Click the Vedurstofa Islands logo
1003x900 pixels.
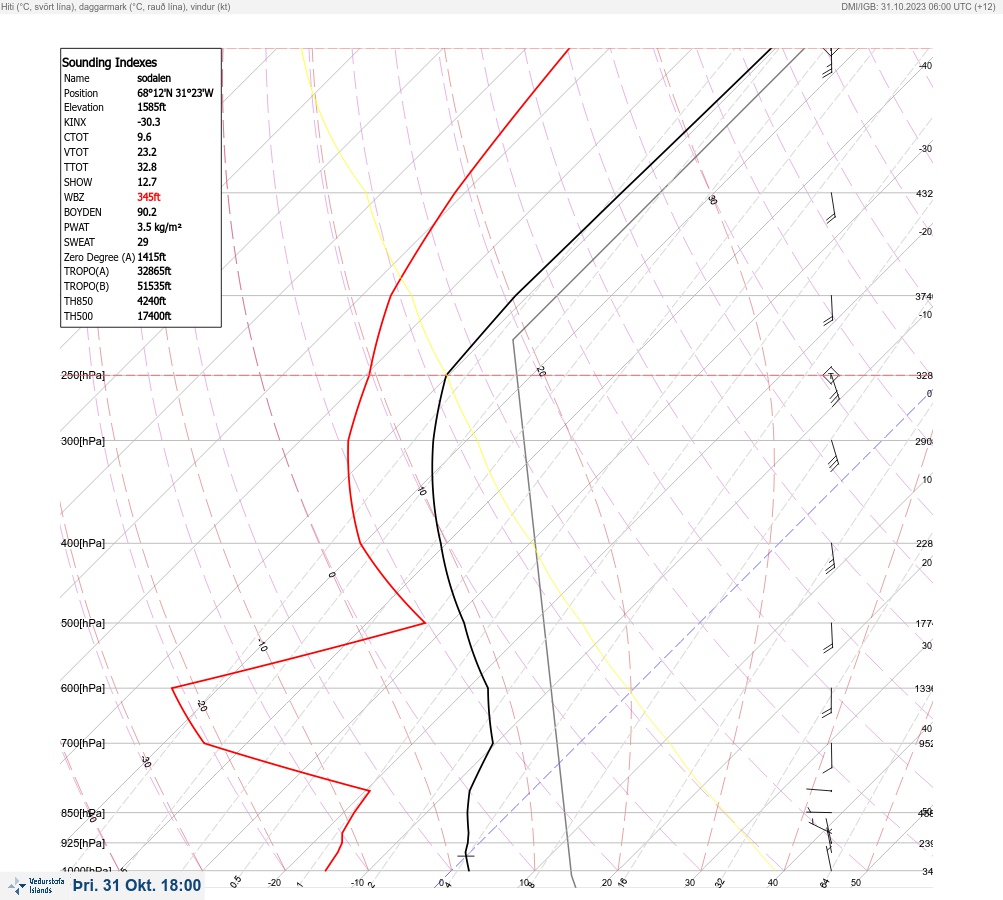[x=36, y=886]
